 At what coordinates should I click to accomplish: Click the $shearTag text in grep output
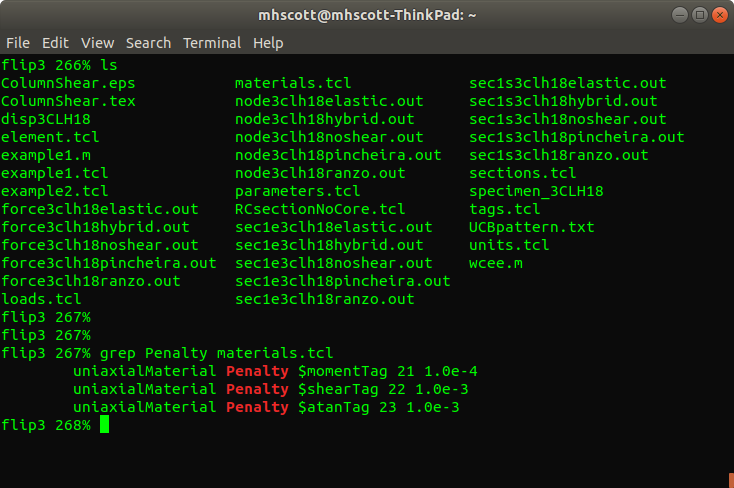[x=336, y=389]
